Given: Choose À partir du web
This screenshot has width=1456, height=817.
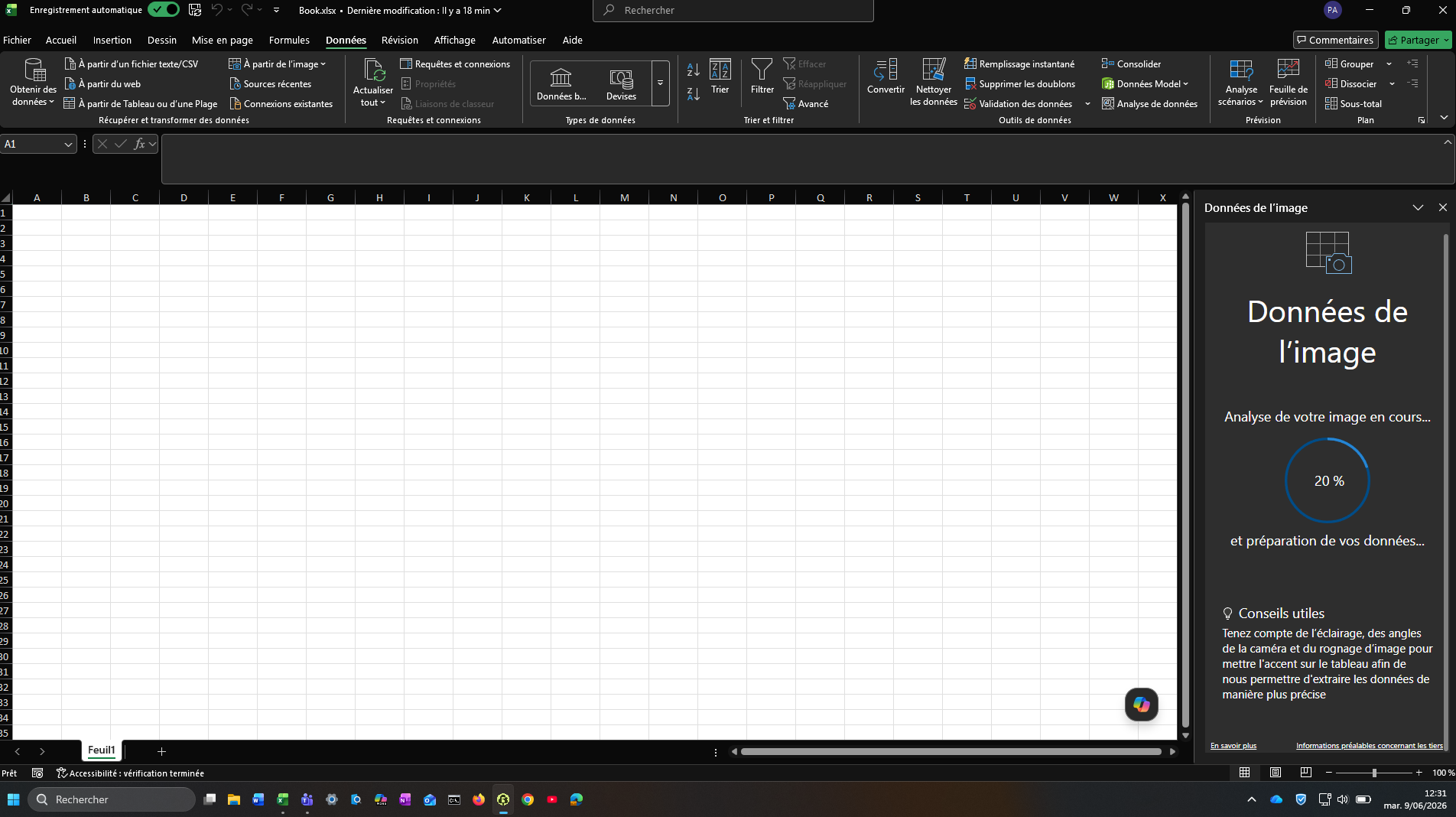Looking at the screenshot, I should point(102,84).
